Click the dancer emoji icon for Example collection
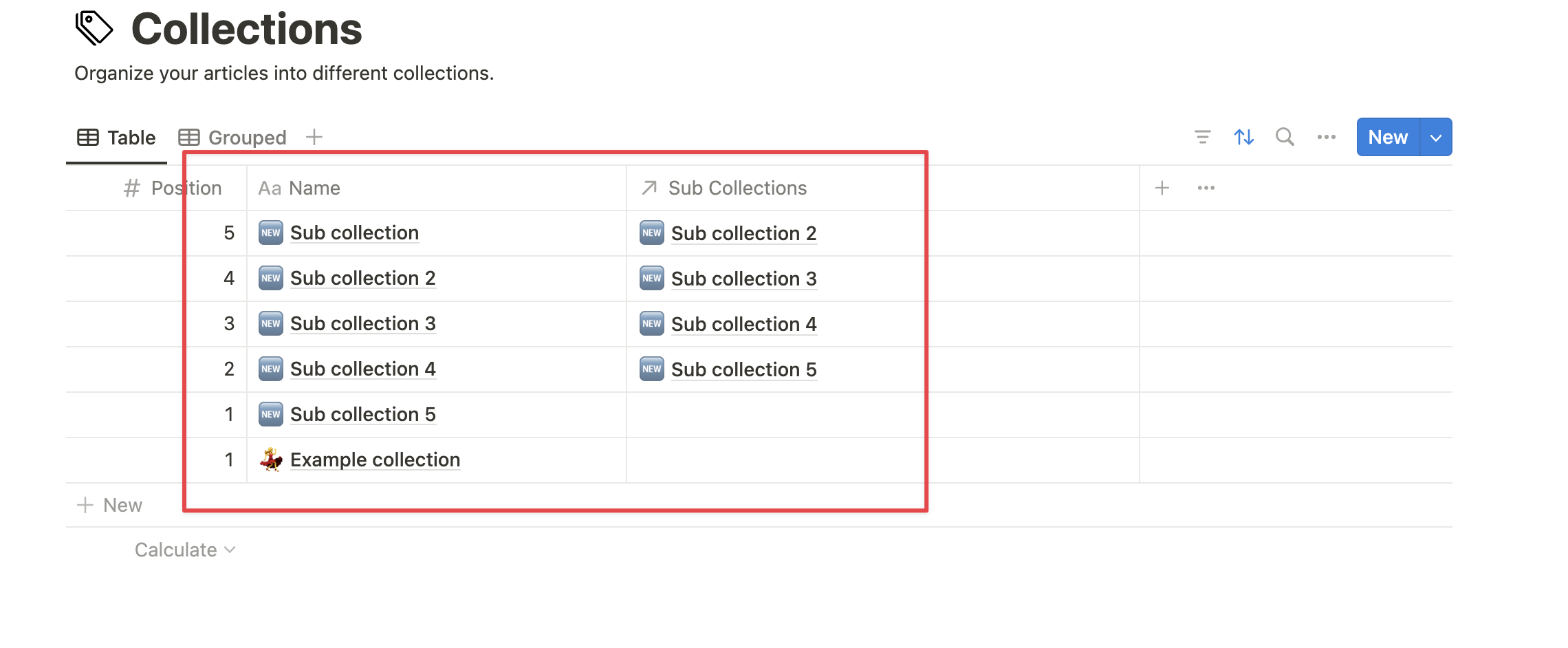The height and width of the screenshot is (648, 1568). pos(271,460)
